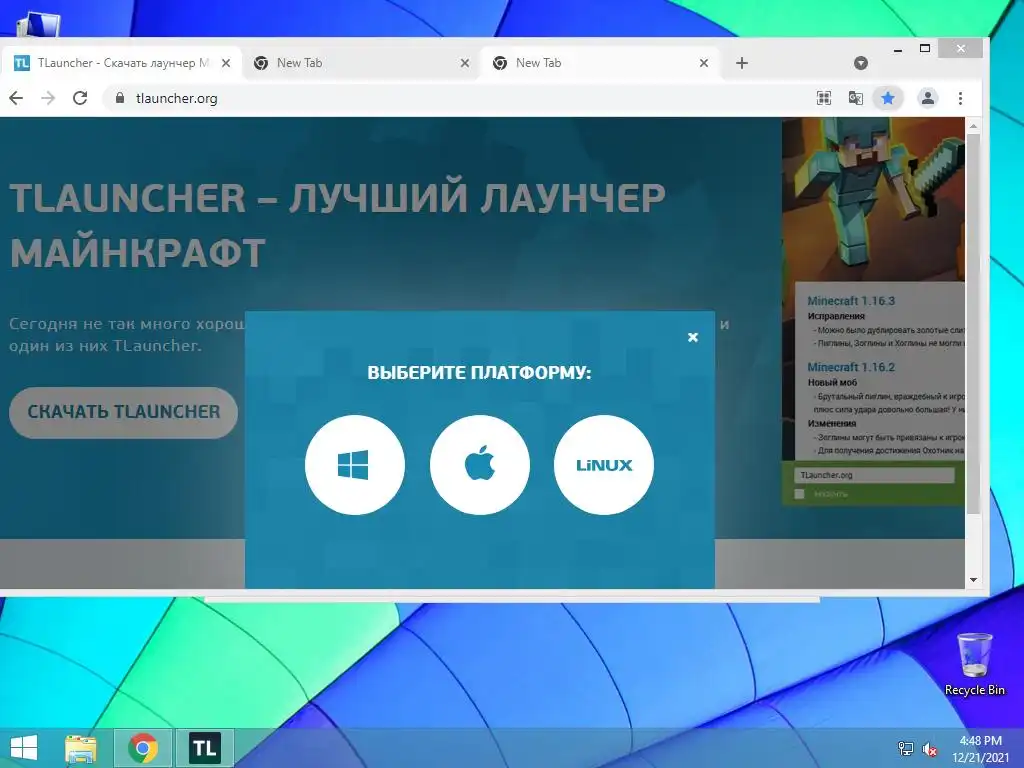Click the network tray icon

[906, 749]
